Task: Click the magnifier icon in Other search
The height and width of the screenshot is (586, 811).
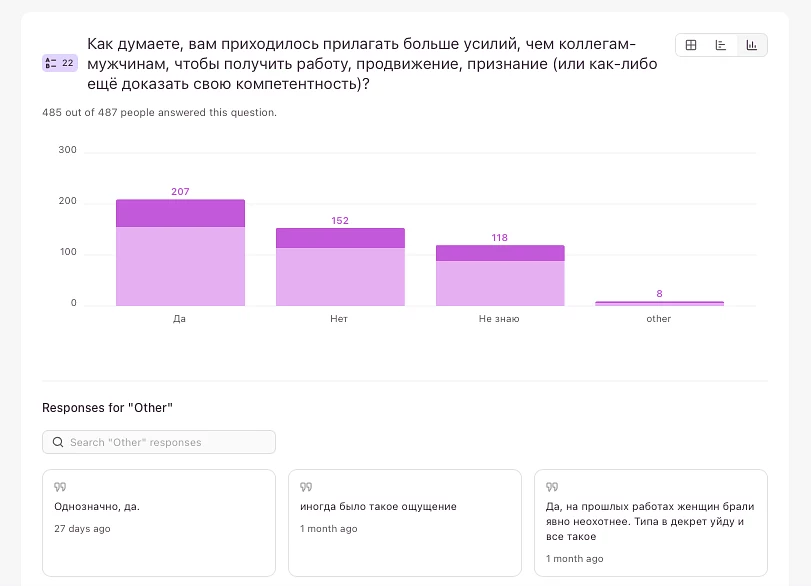Action: tap(59, 442)
